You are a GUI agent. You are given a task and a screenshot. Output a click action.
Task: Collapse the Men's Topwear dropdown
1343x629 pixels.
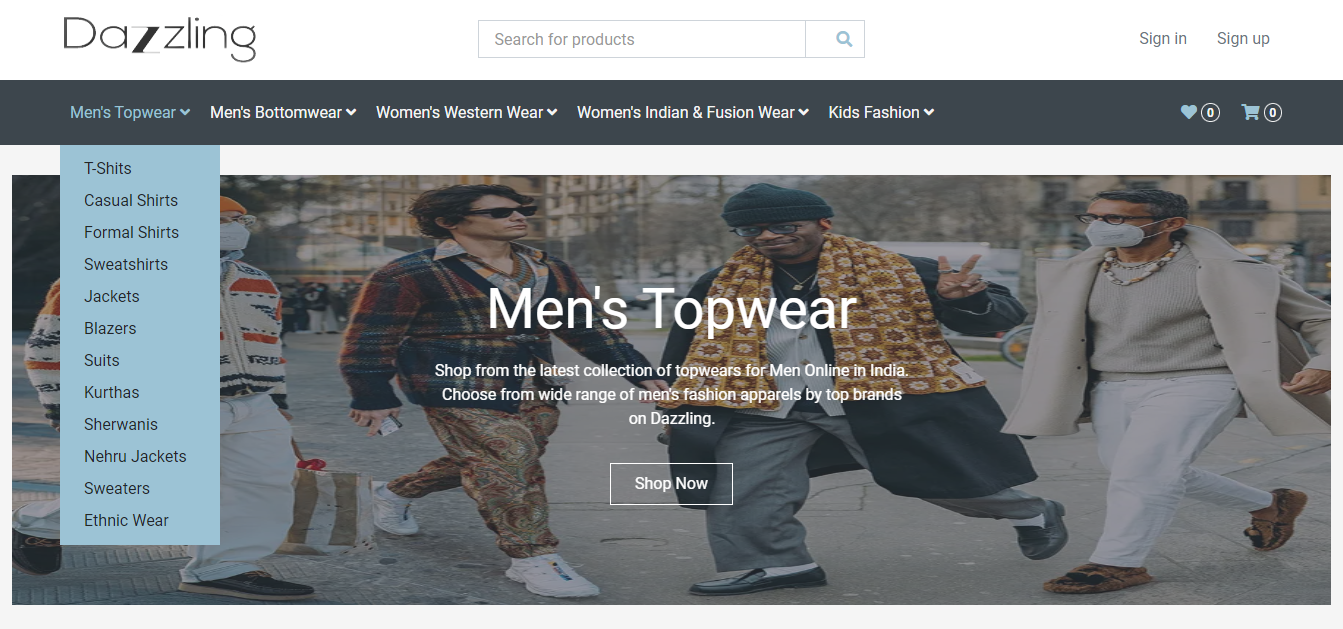coord(130,112)
